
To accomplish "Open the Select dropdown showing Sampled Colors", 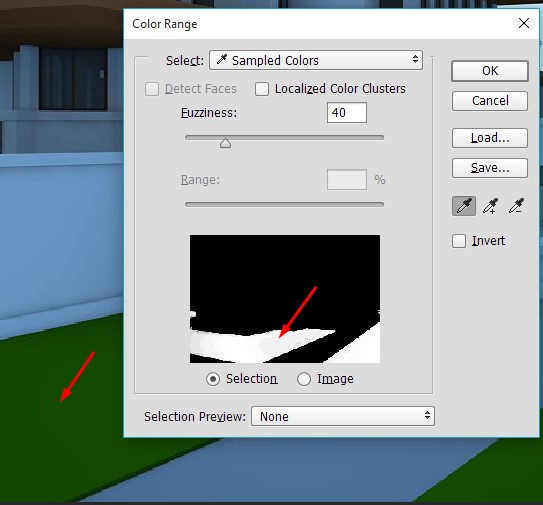I will [x=316, y=60].
